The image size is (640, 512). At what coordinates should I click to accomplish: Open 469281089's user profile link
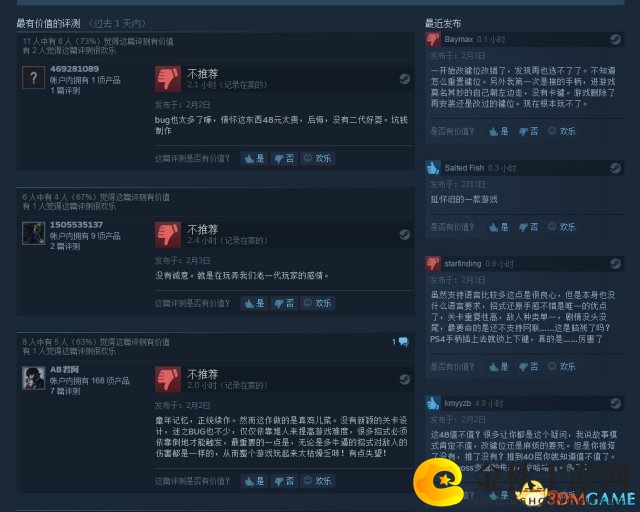[x=74, y=69]
